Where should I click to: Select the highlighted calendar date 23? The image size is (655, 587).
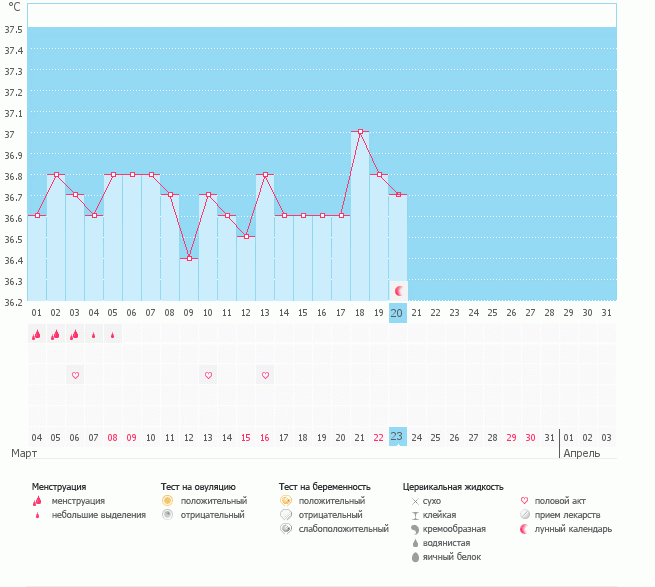point(398,437)
